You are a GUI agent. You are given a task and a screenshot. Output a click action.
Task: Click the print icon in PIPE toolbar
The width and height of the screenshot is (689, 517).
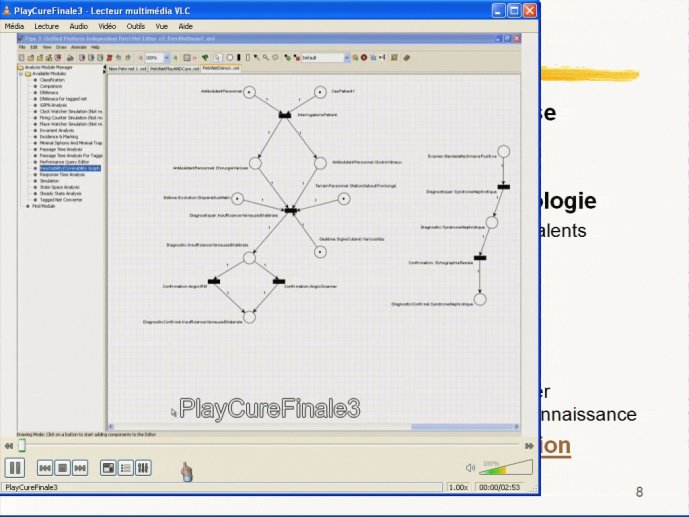click(70, 58)
